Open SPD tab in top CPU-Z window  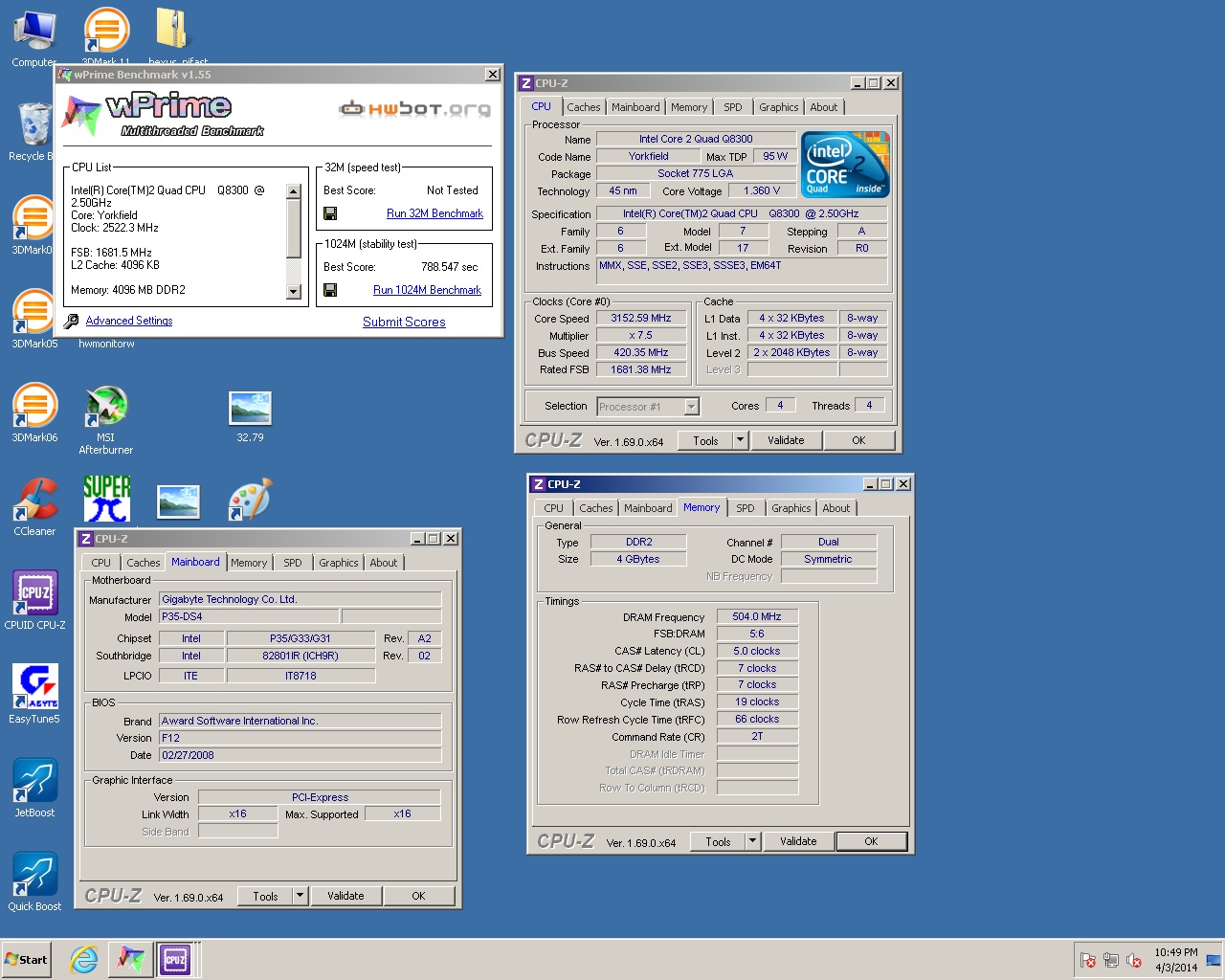pos(732,107)
